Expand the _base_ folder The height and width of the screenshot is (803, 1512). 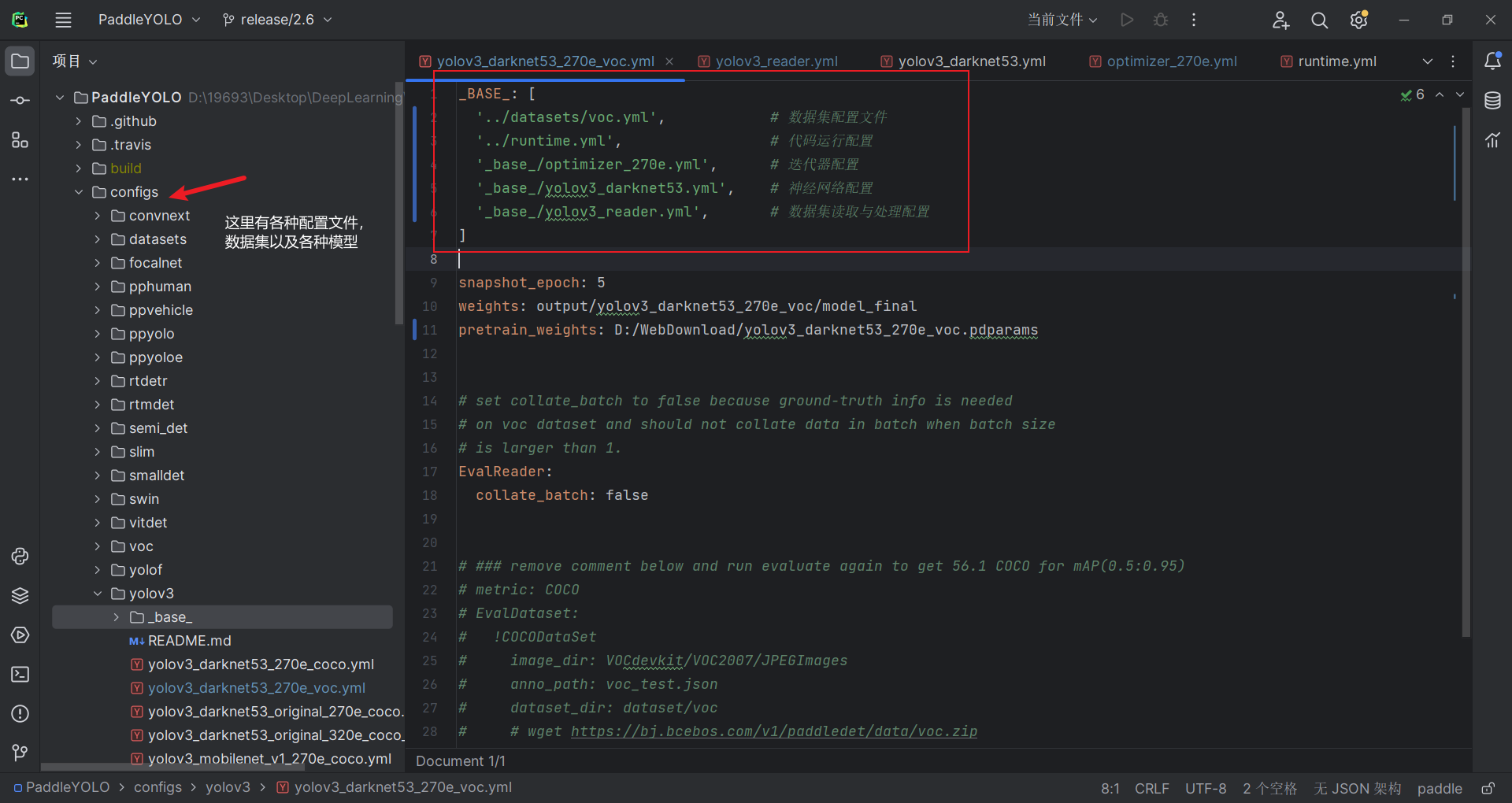[117, 617]
